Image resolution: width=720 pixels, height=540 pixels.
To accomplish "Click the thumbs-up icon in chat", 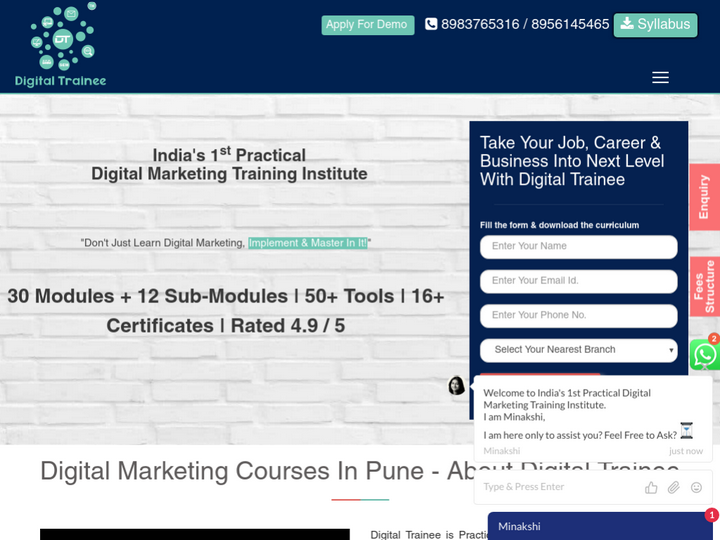I will tap(651, 487).
